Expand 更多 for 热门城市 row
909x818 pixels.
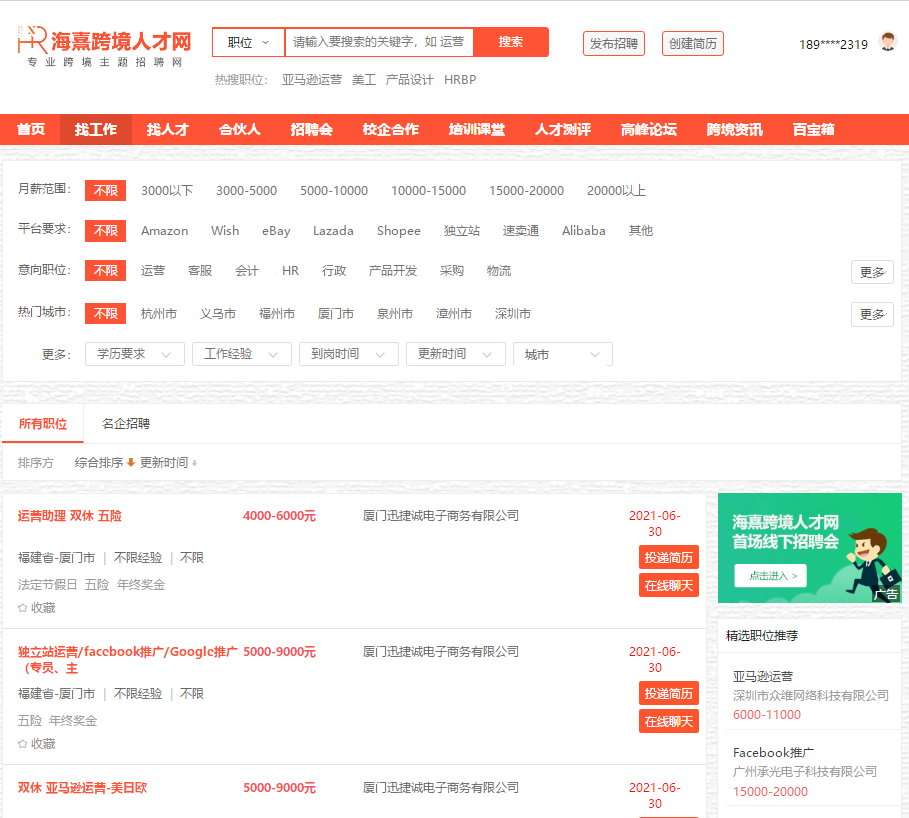click(x=872, y=314)
